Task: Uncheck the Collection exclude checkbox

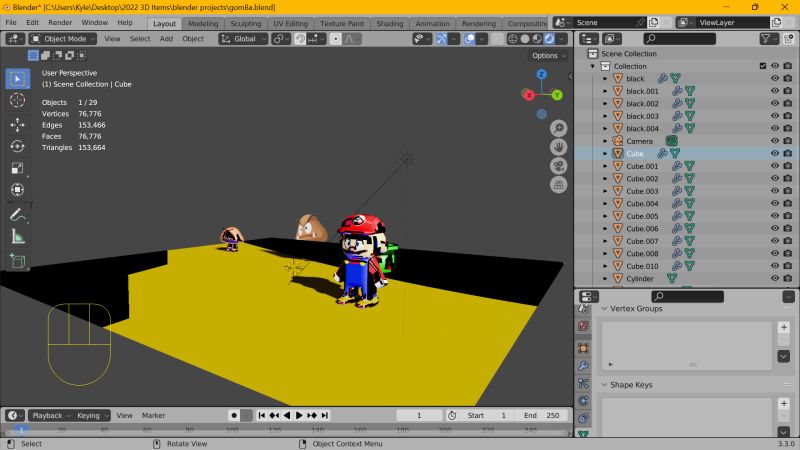Action: coord(763,66)
